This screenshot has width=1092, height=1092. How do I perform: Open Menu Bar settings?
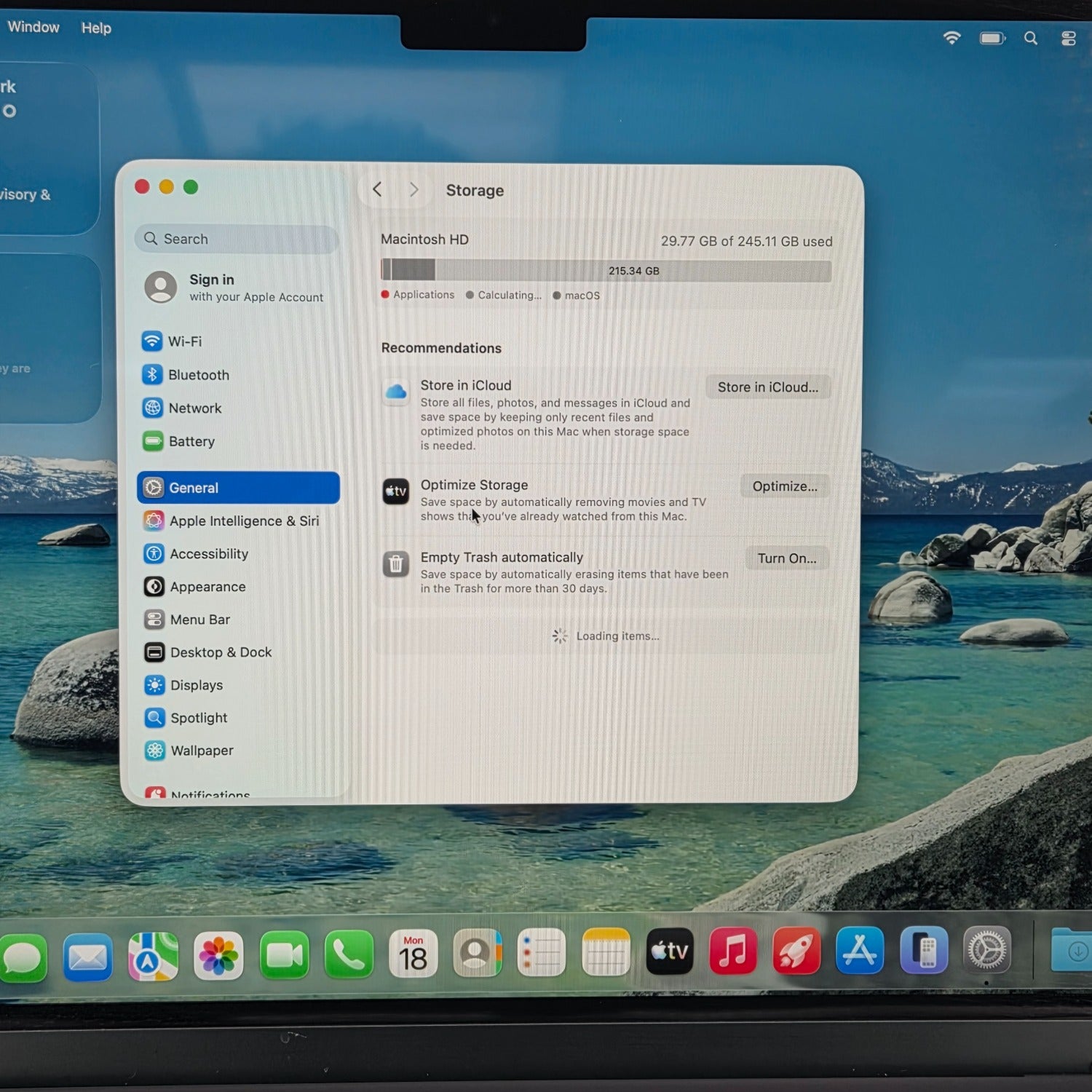point(238,620)
